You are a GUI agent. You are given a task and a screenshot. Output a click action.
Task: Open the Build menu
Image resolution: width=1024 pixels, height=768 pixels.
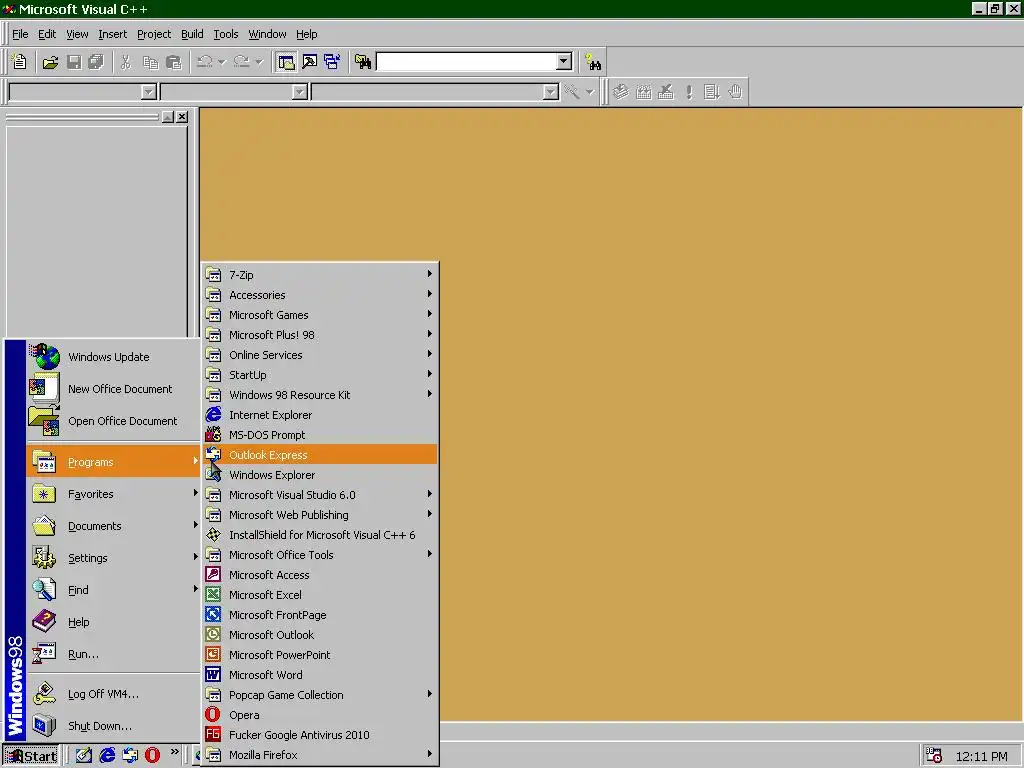192,34
